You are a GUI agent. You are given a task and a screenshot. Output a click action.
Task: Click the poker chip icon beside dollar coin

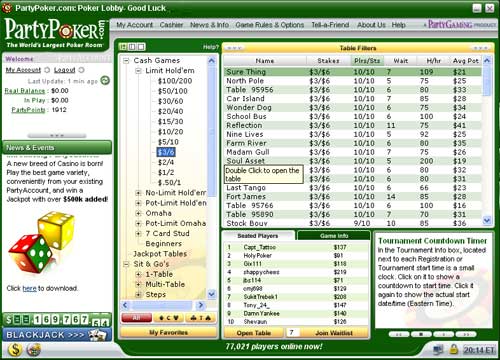(x=34, y=349)
